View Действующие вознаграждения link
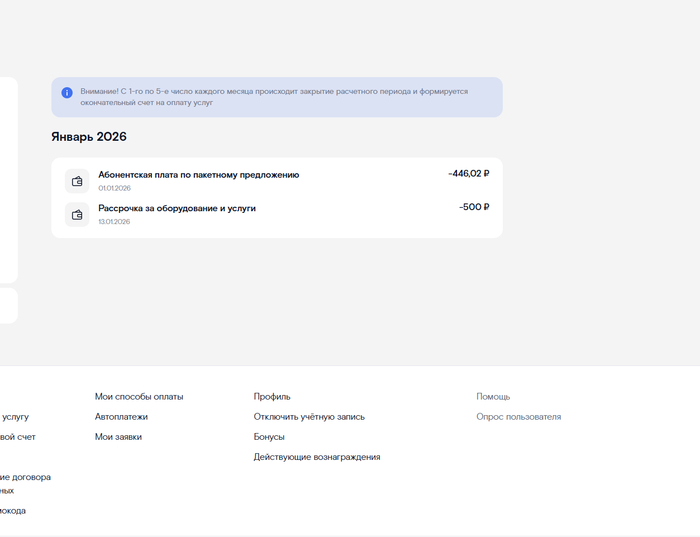This screenshot has height=537, width=700. pos(317,457)
